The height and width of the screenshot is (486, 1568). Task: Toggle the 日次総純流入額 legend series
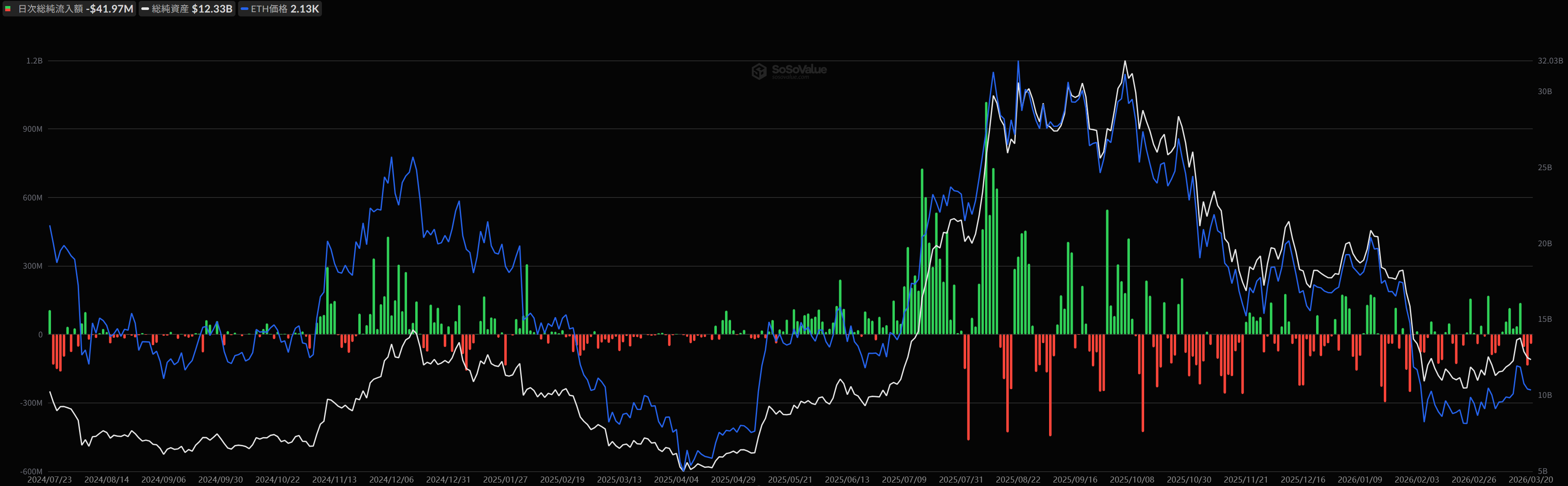click(x=51, y=9)
